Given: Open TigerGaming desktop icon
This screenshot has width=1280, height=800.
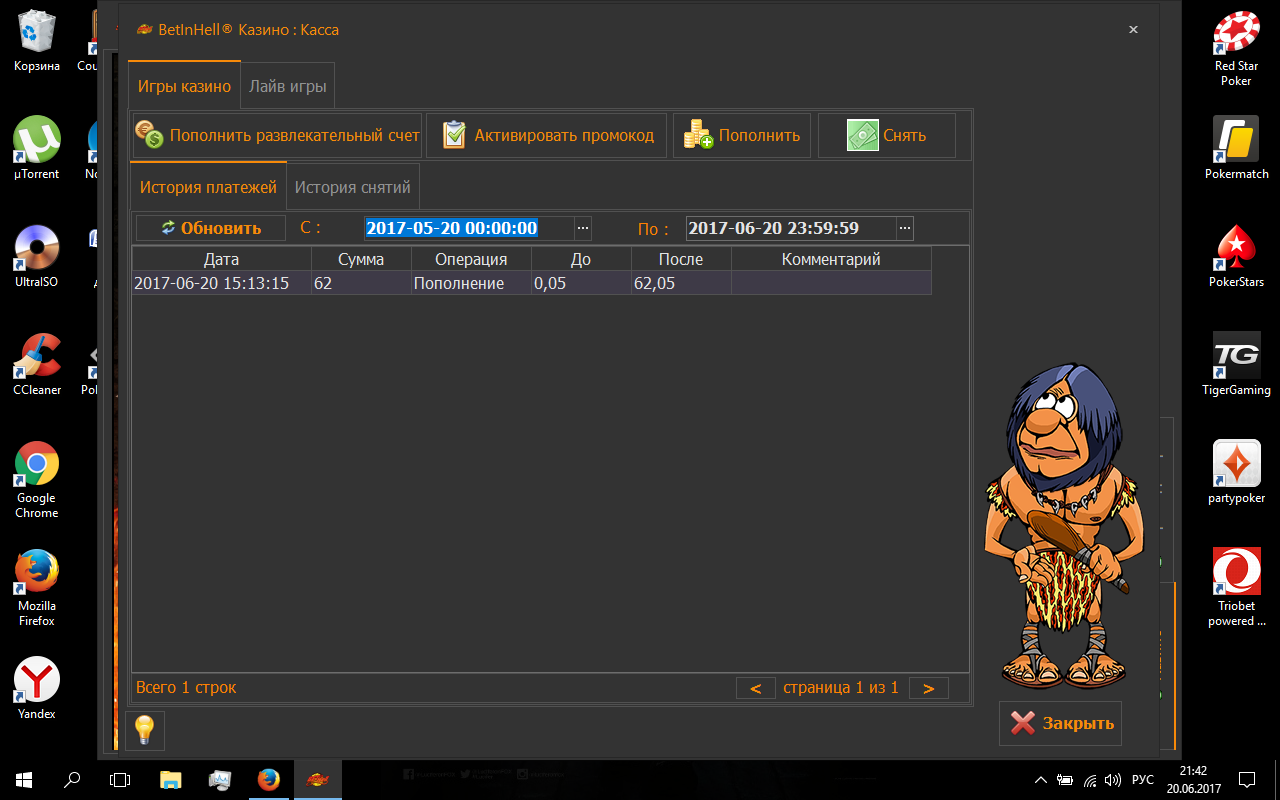Looking at the screenshot, I should [x=1236, y=357].
